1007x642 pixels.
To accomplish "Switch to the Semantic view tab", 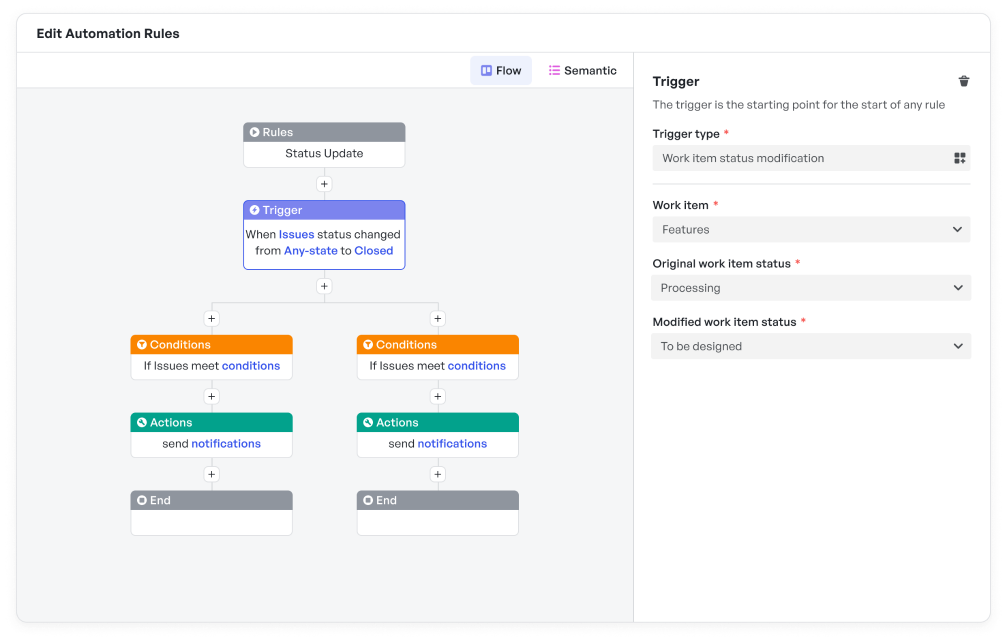I will point(583,71).
